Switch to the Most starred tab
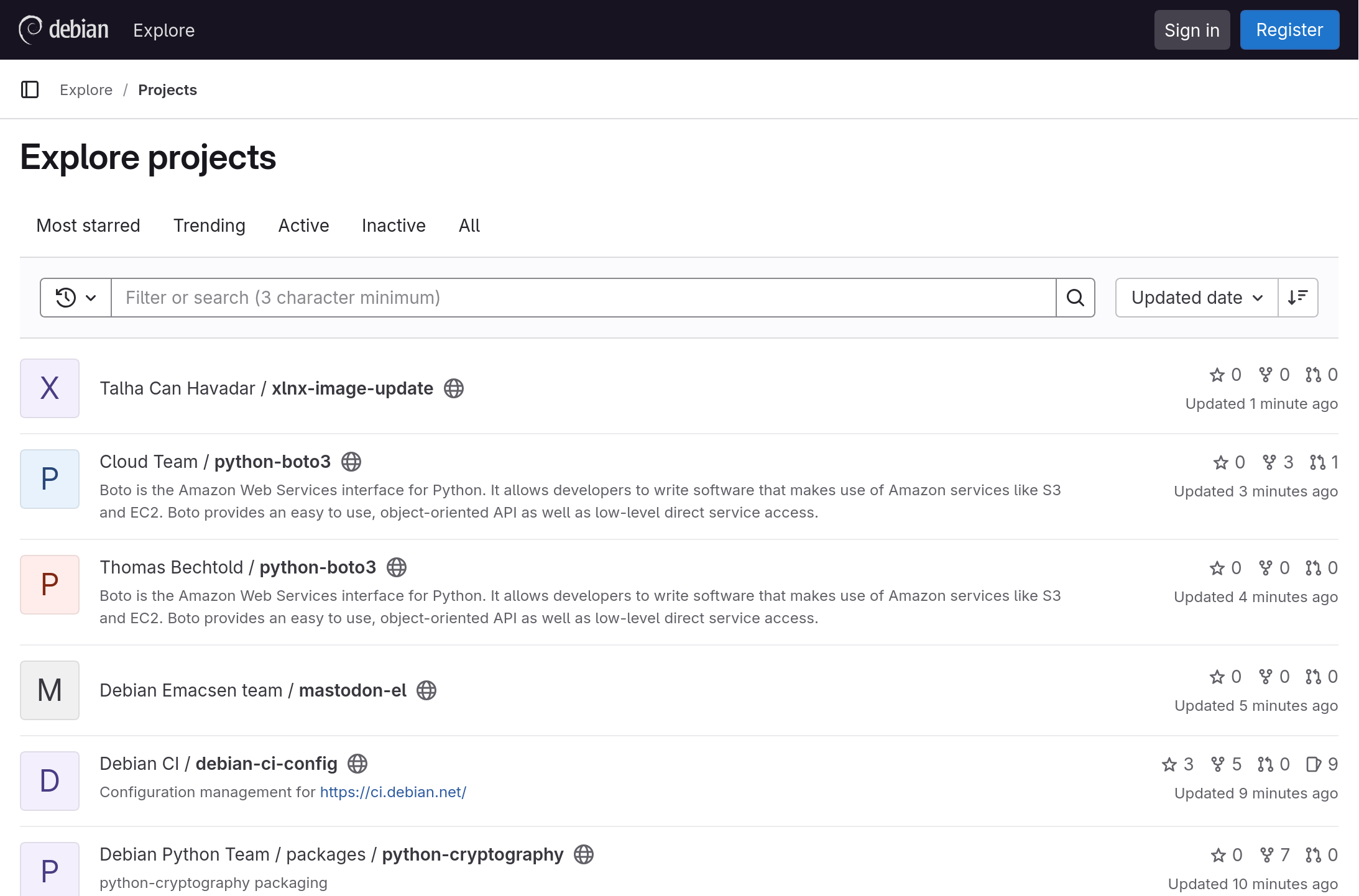Image resolution: width=1359 pixels, height=896 pixels. tap(88, 226)
